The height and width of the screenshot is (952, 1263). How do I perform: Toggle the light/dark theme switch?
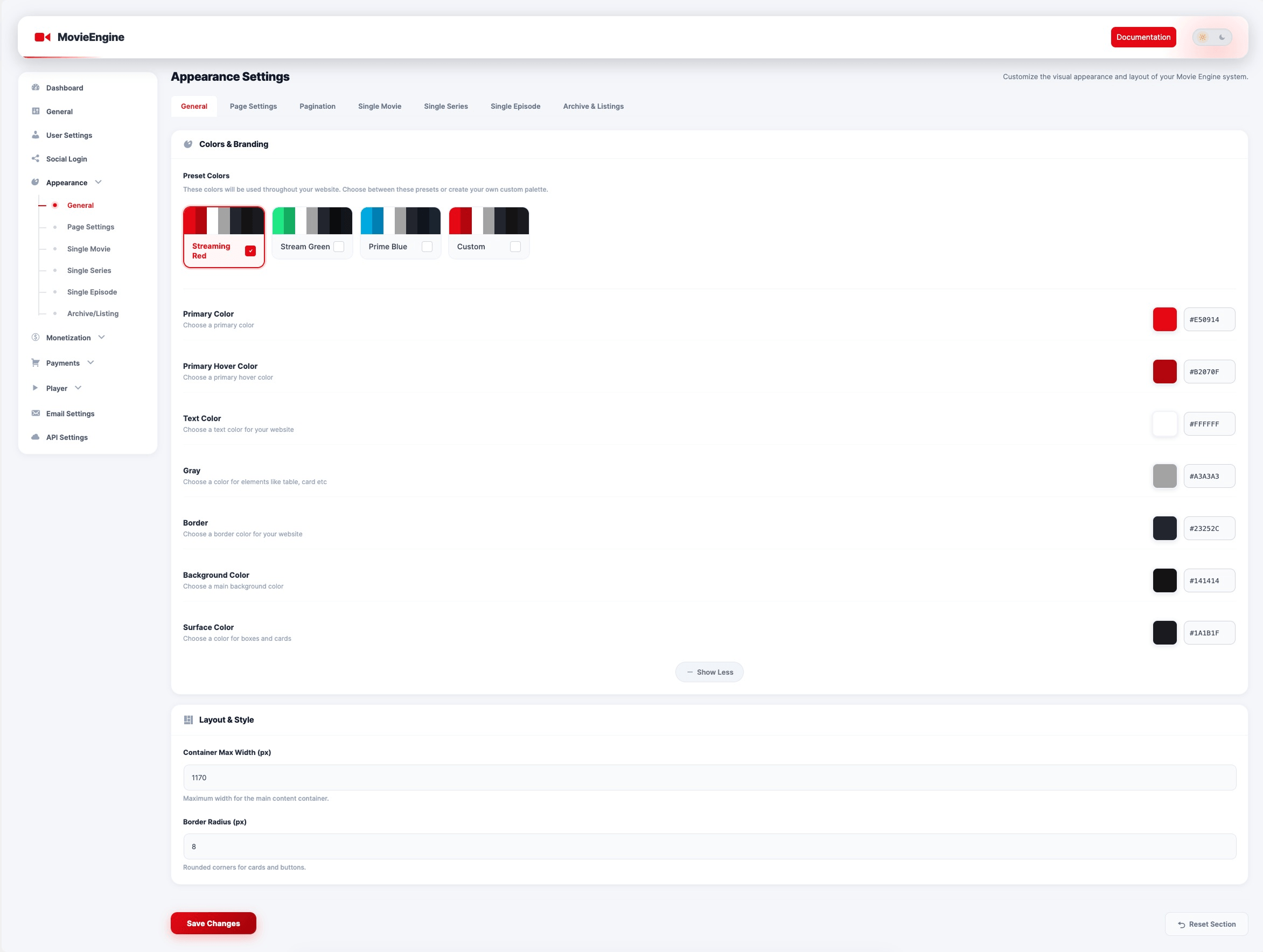coord(1212,37)
